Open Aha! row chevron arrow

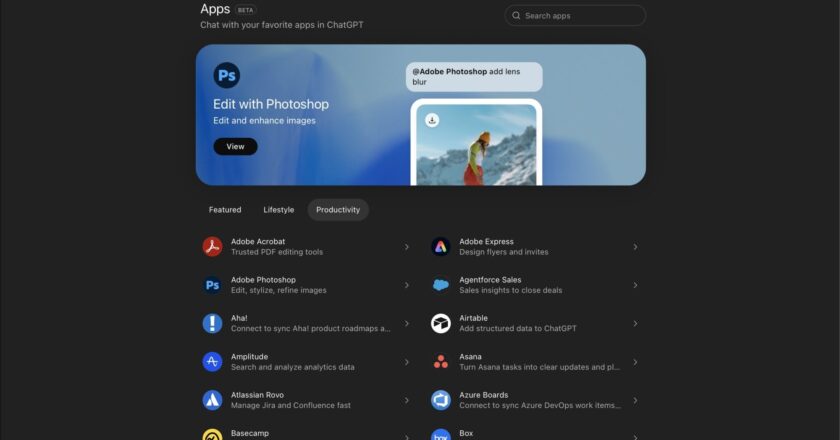pos(407,324)
